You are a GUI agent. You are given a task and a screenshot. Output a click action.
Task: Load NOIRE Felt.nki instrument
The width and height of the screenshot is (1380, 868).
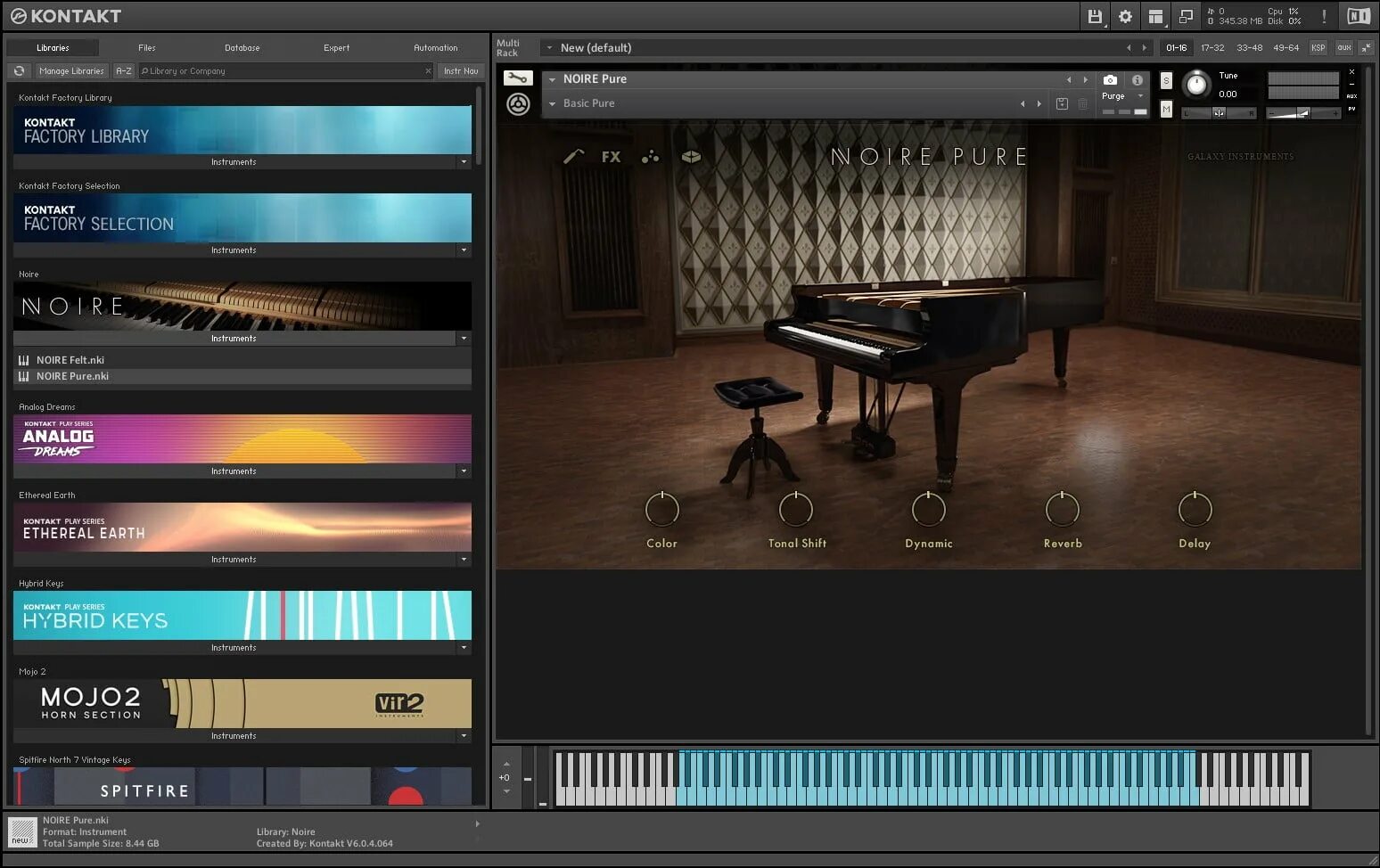(242, 360)
